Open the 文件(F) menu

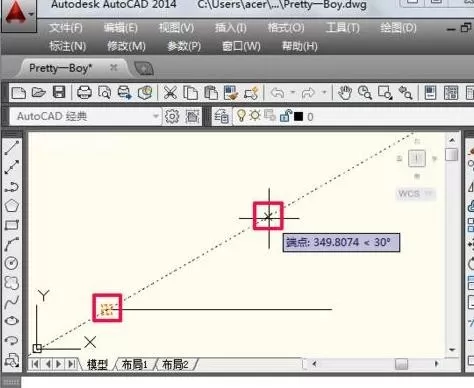coord(66,28)
